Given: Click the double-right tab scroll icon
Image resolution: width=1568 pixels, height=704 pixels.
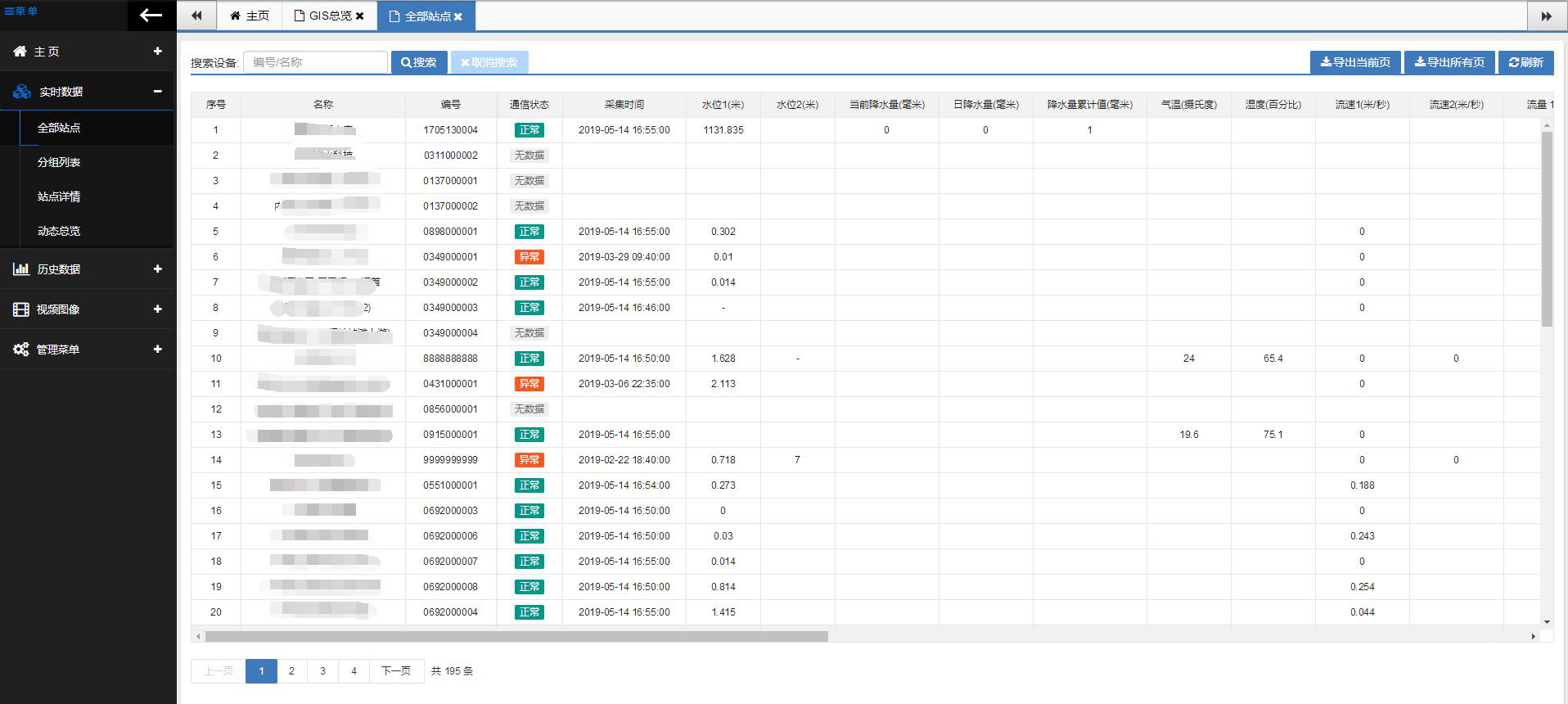Looking at the screenshot, I should tap(1547, 16).
